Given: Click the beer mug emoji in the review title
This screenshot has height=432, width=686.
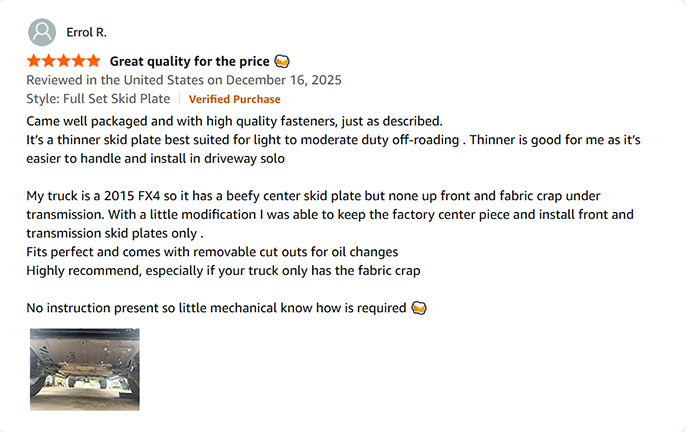Looking at the screenshot, I should (282, 61).
